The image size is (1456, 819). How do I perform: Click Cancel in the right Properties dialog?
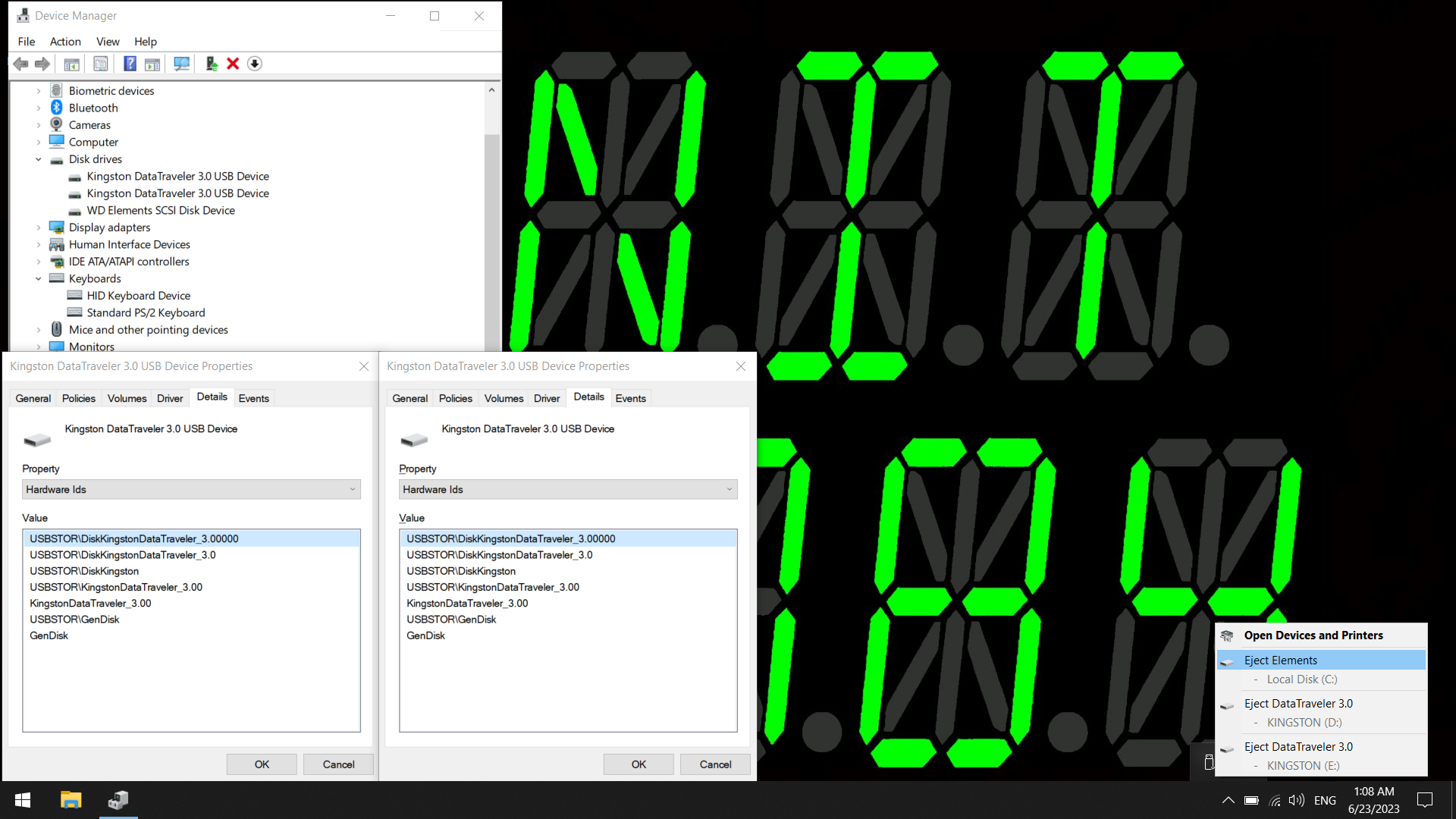(715, 764)
